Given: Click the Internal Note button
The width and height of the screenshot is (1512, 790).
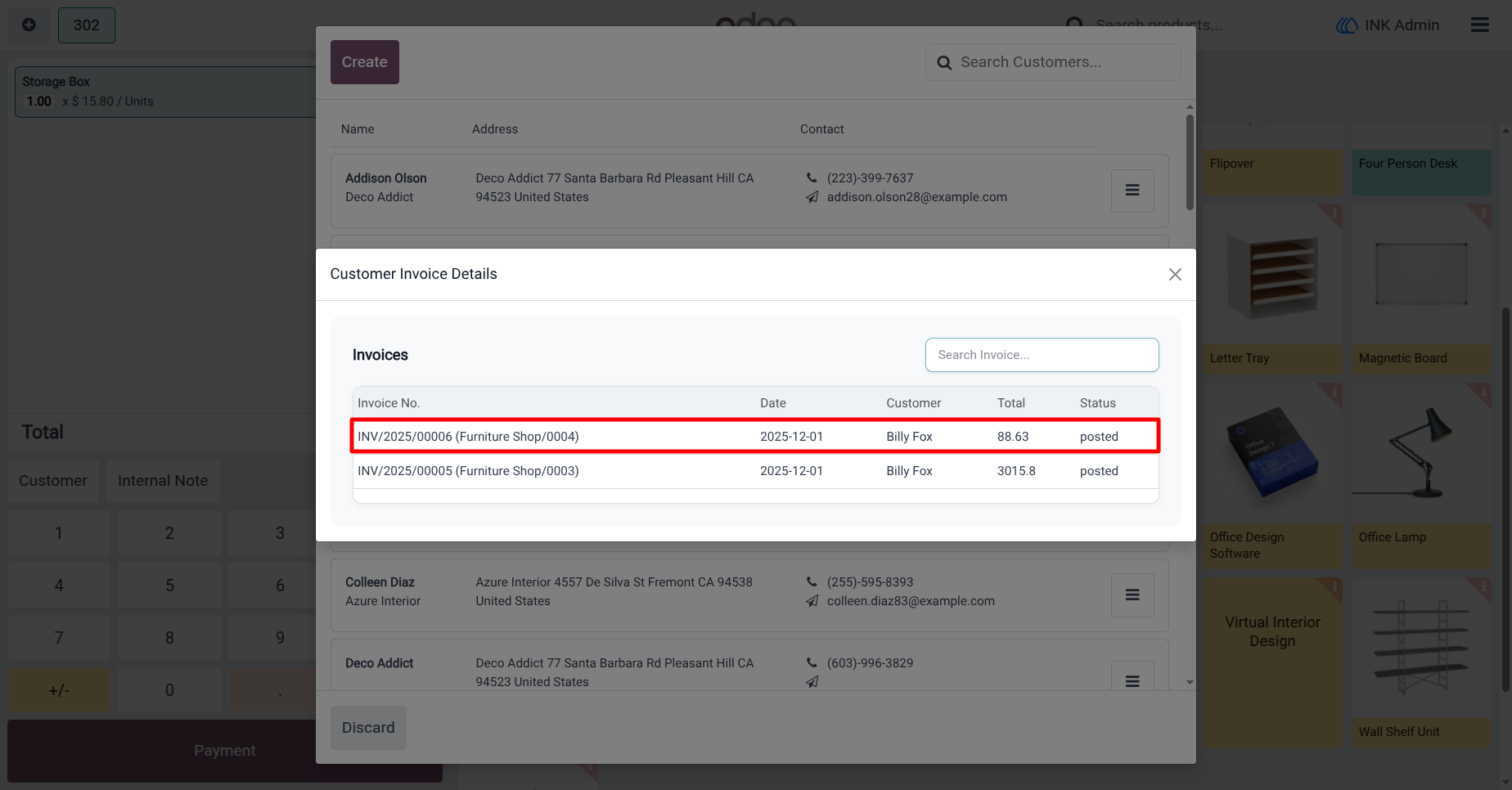Looking at the screenshot, I should [x=163, y=481].
